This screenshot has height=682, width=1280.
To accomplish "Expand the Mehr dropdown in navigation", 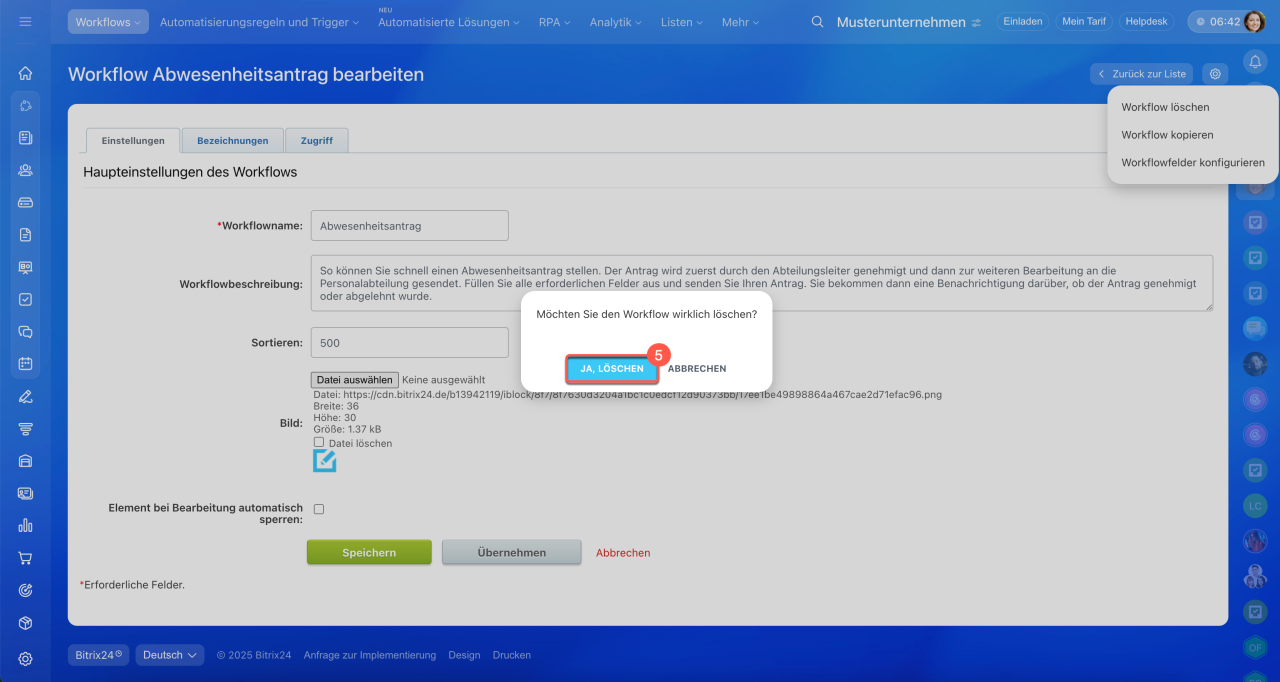I will (740, 22).
